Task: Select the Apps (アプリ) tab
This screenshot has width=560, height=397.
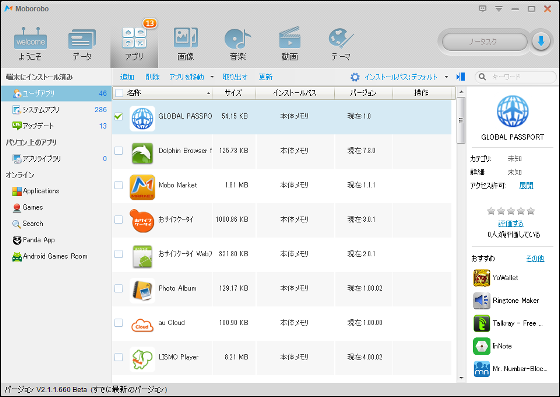Action: 134,44
